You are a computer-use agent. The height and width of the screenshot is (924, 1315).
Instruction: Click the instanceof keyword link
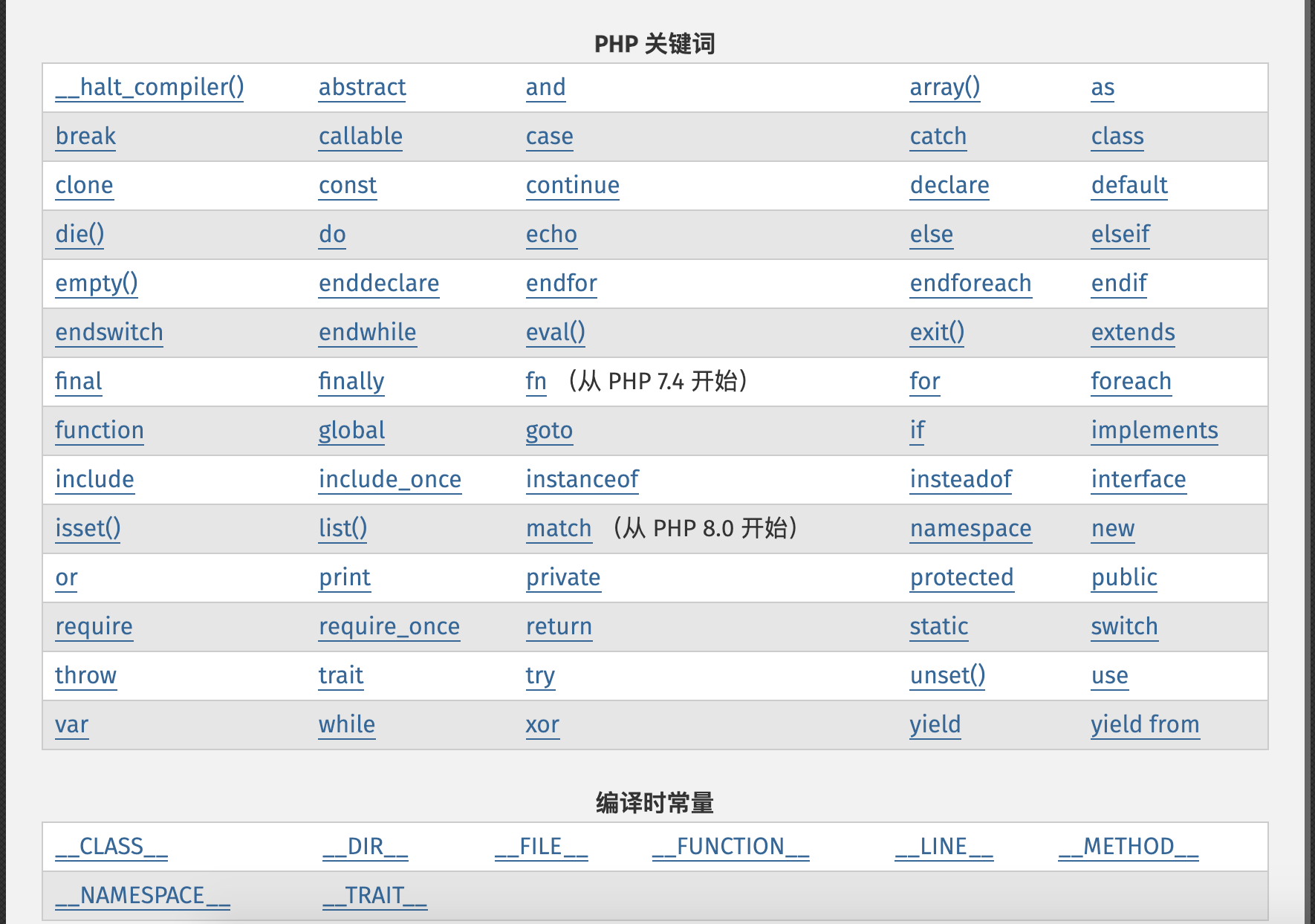click(582, 480)
